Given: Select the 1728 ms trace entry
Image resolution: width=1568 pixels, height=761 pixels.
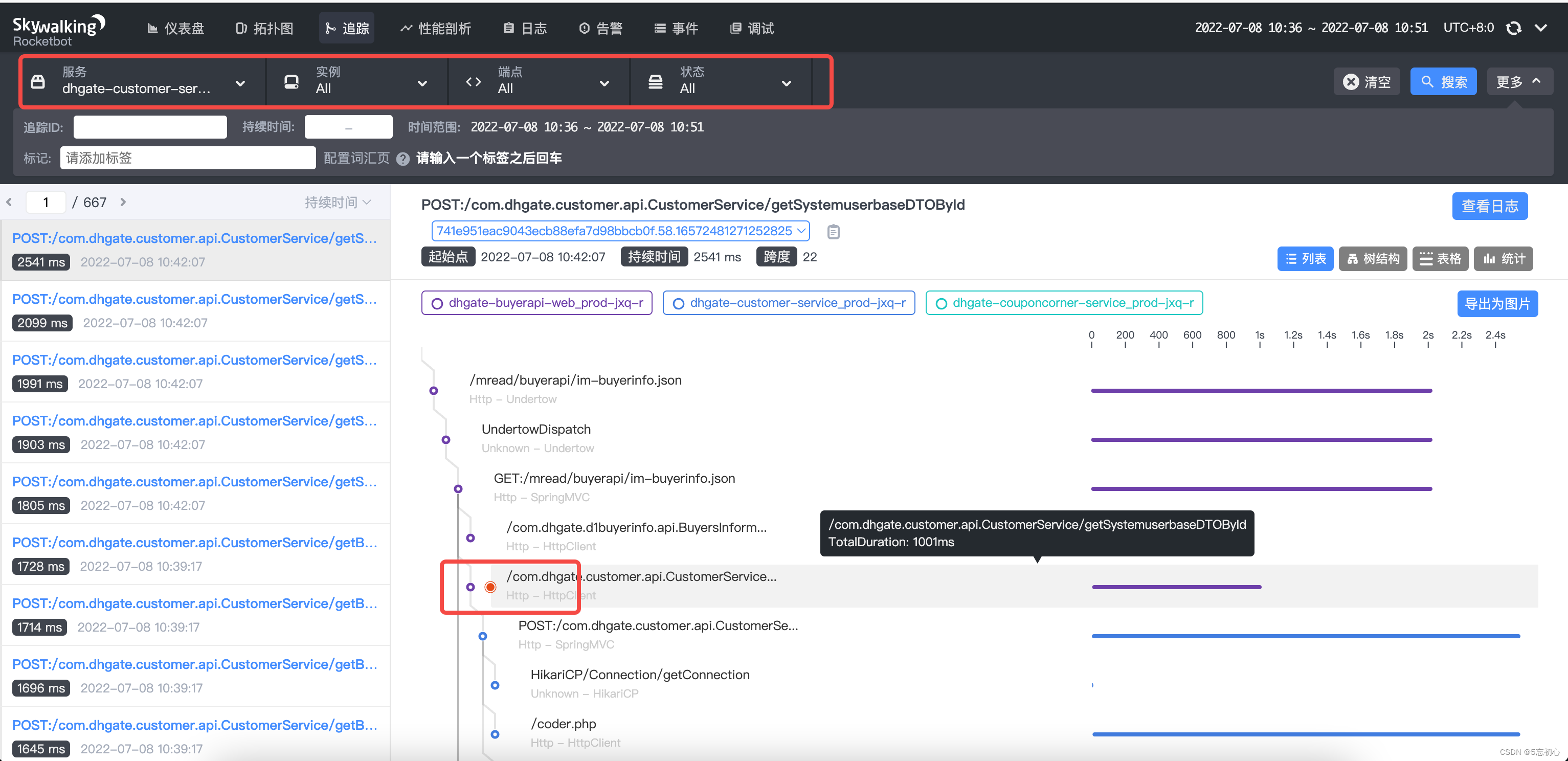Looking at the screenshot, I should click(x=195, y=554).
